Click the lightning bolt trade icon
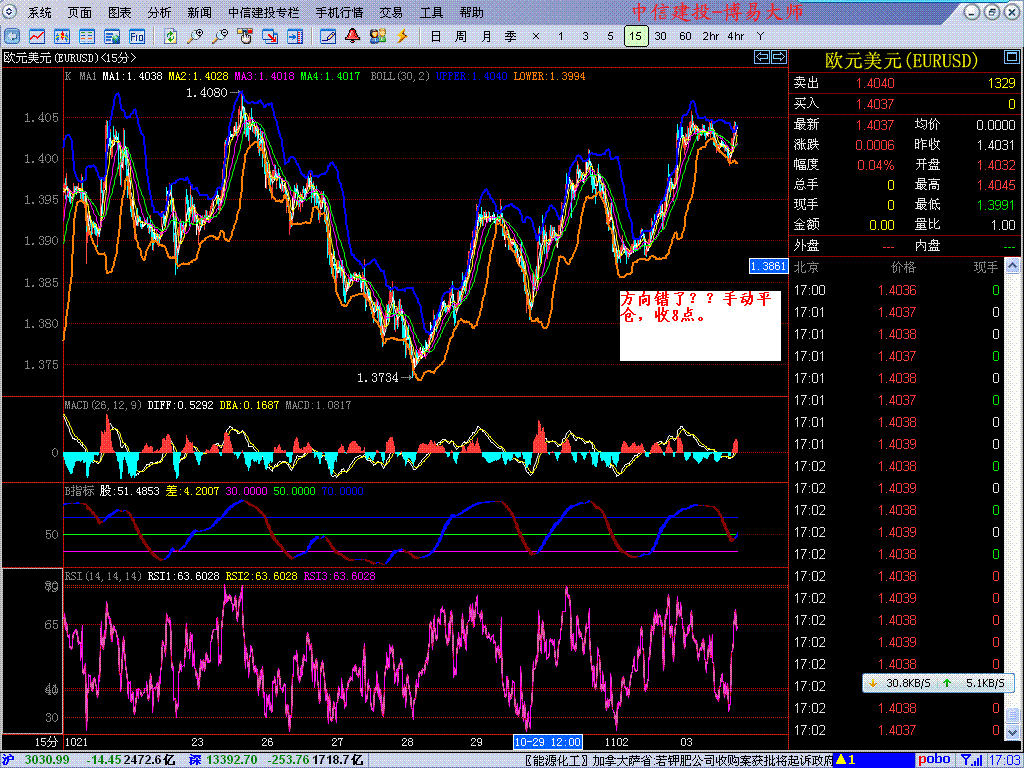This screenshot has height=768, width=1024. [403, 36]
